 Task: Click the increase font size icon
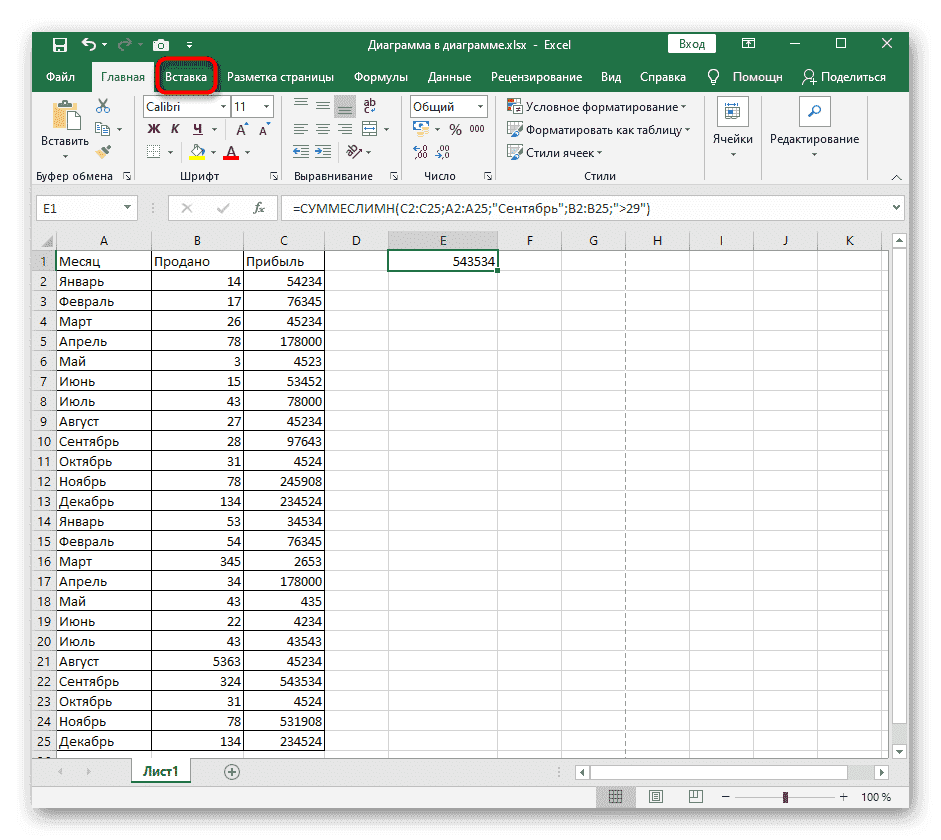(242, 130)
